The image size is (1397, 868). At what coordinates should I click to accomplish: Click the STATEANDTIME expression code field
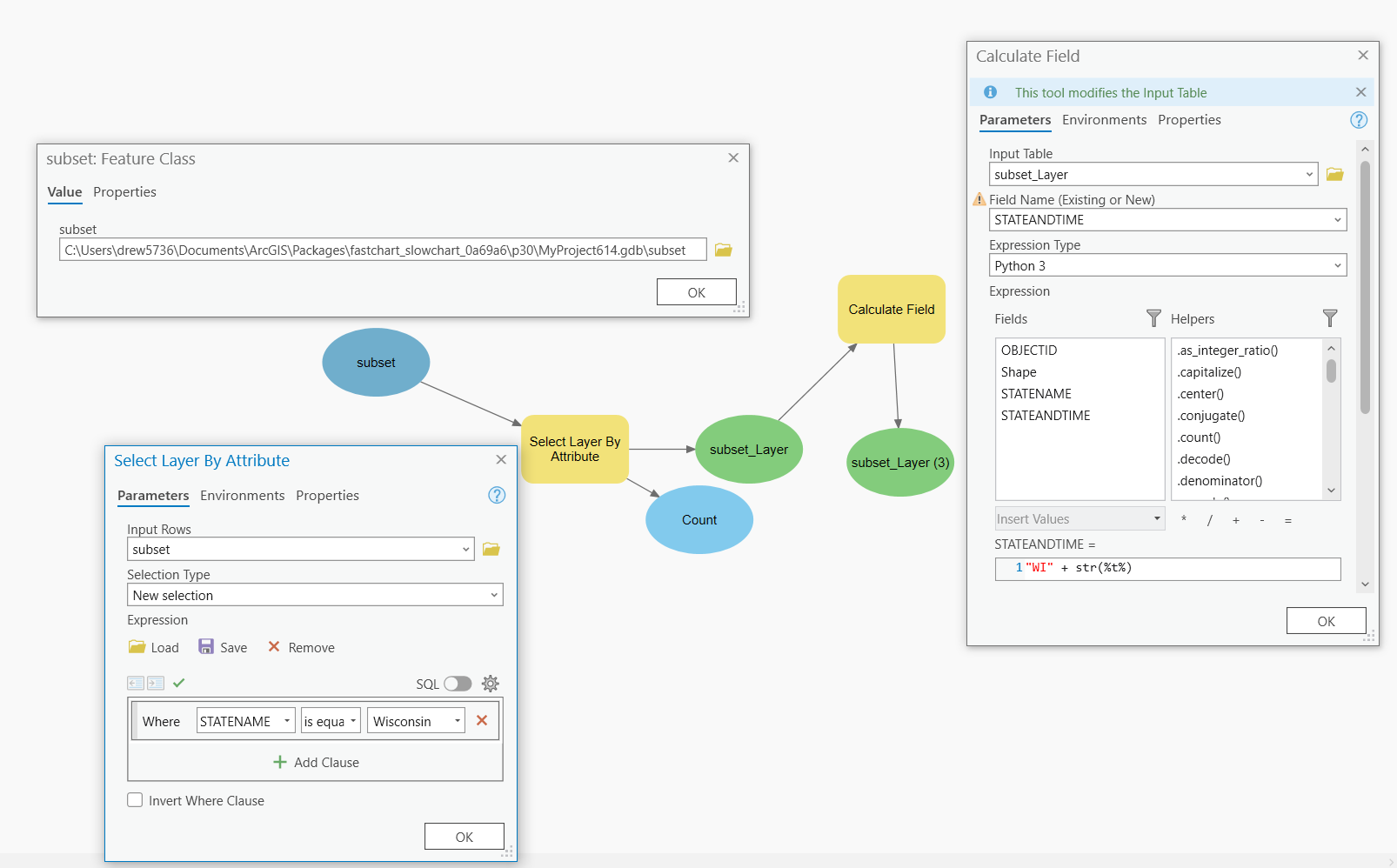click(x=1167, y=568)
